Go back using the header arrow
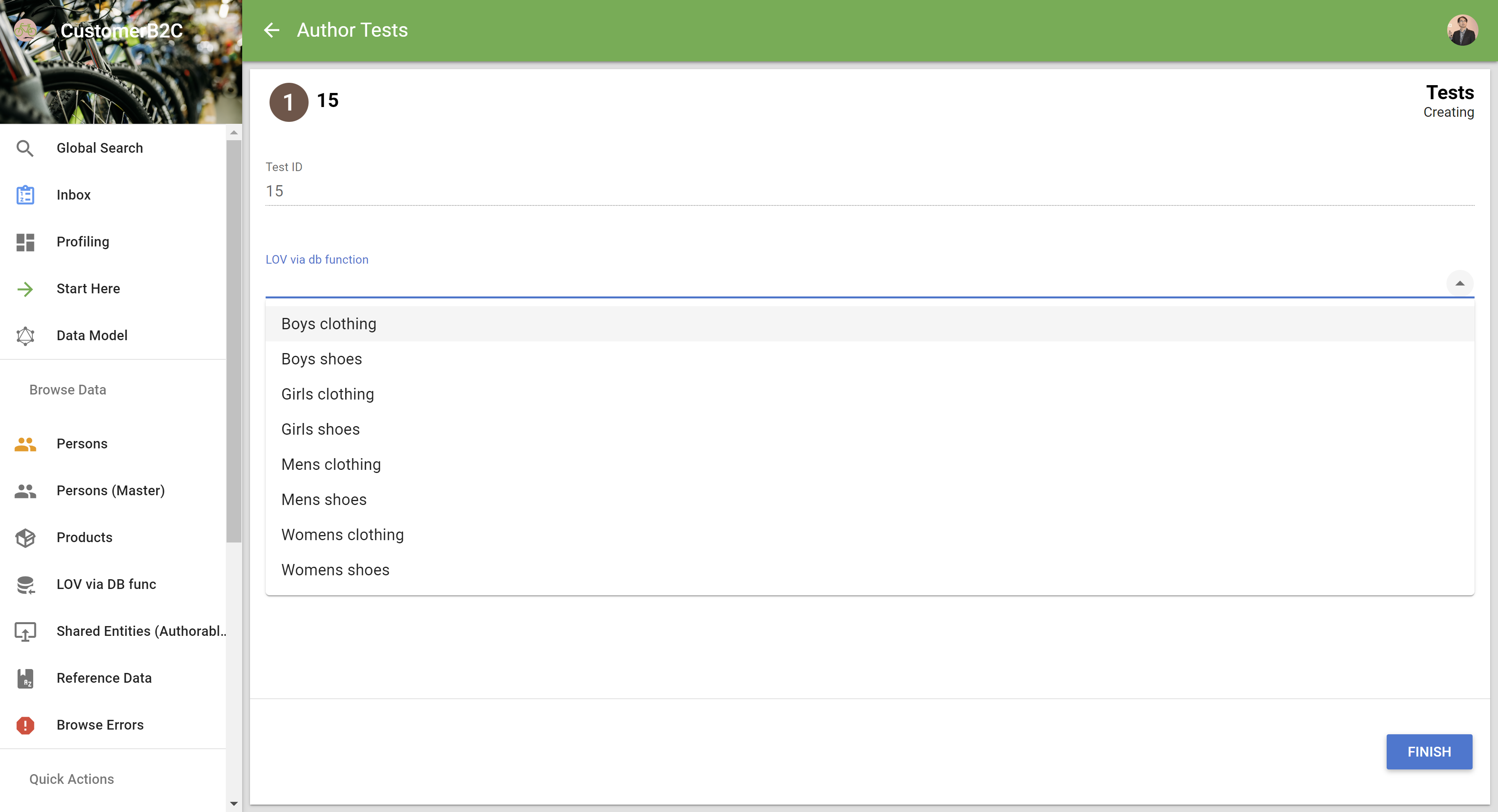 point(271,30)
